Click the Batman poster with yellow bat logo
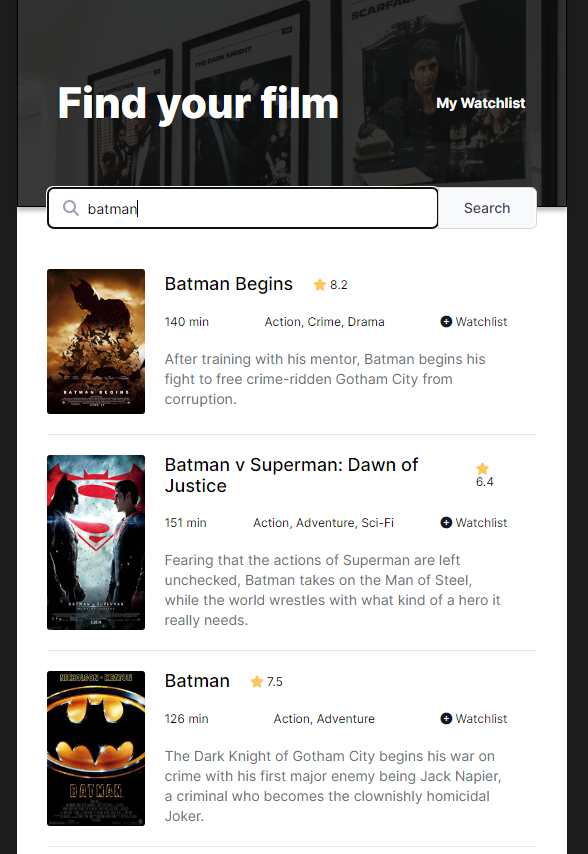 click(95, 748)
